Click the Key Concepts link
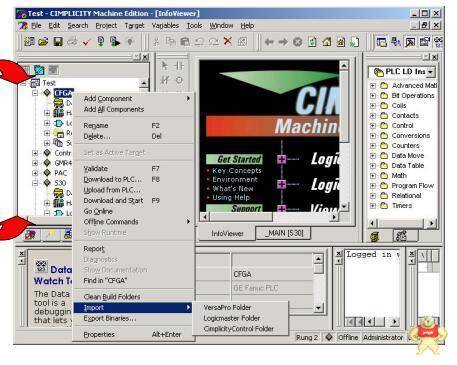The image size is (458, 365). (x=237, y=170)
